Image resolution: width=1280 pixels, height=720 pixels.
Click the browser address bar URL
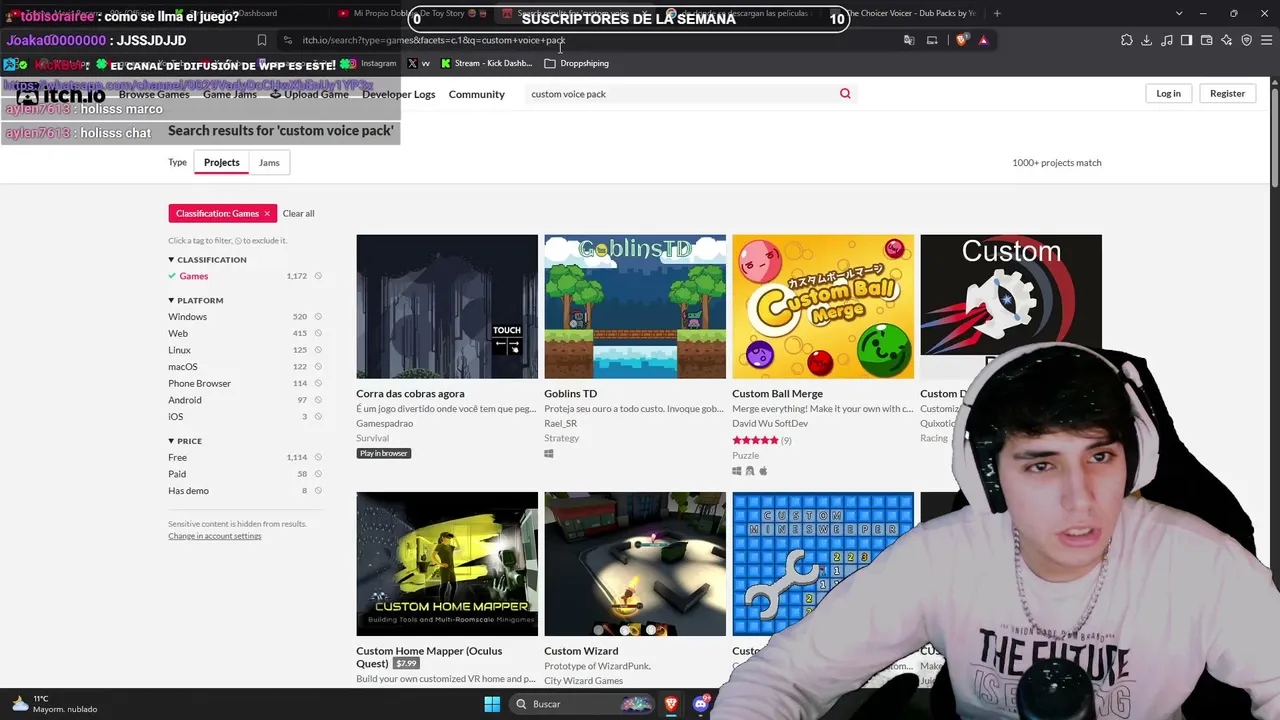[434, 40]
